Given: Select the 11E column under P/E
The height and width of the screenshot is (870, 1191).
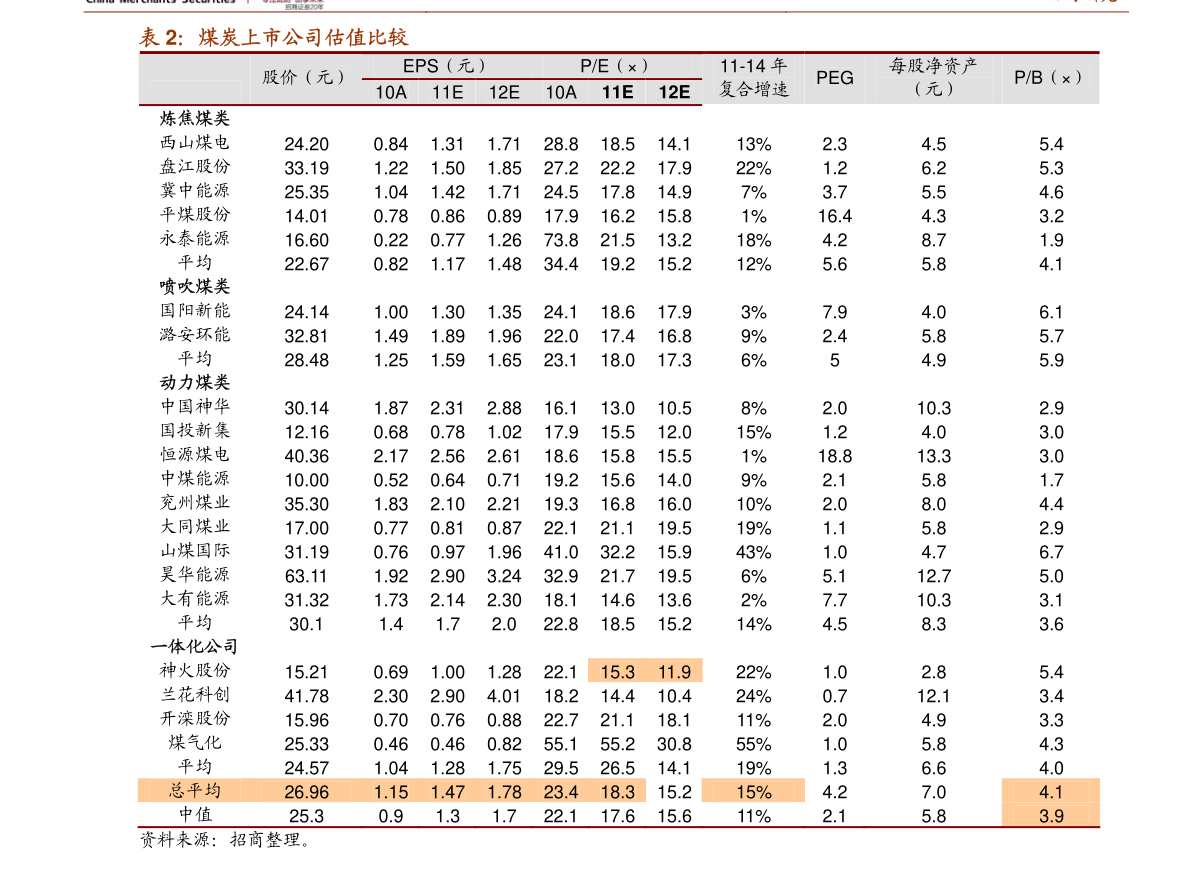Looking at the screenshot, I should (618, 93).
